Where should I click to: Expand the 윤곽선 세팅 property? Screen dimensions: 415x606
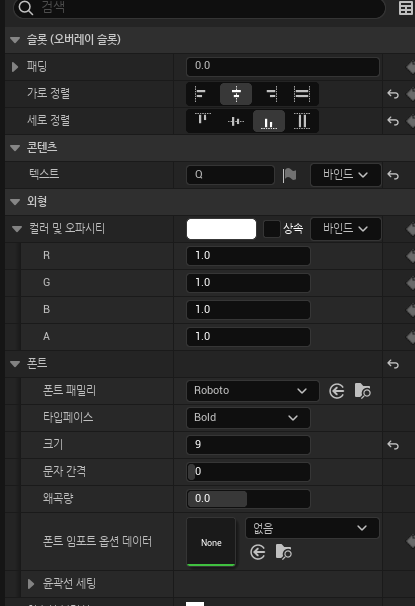tap(31, 584)
